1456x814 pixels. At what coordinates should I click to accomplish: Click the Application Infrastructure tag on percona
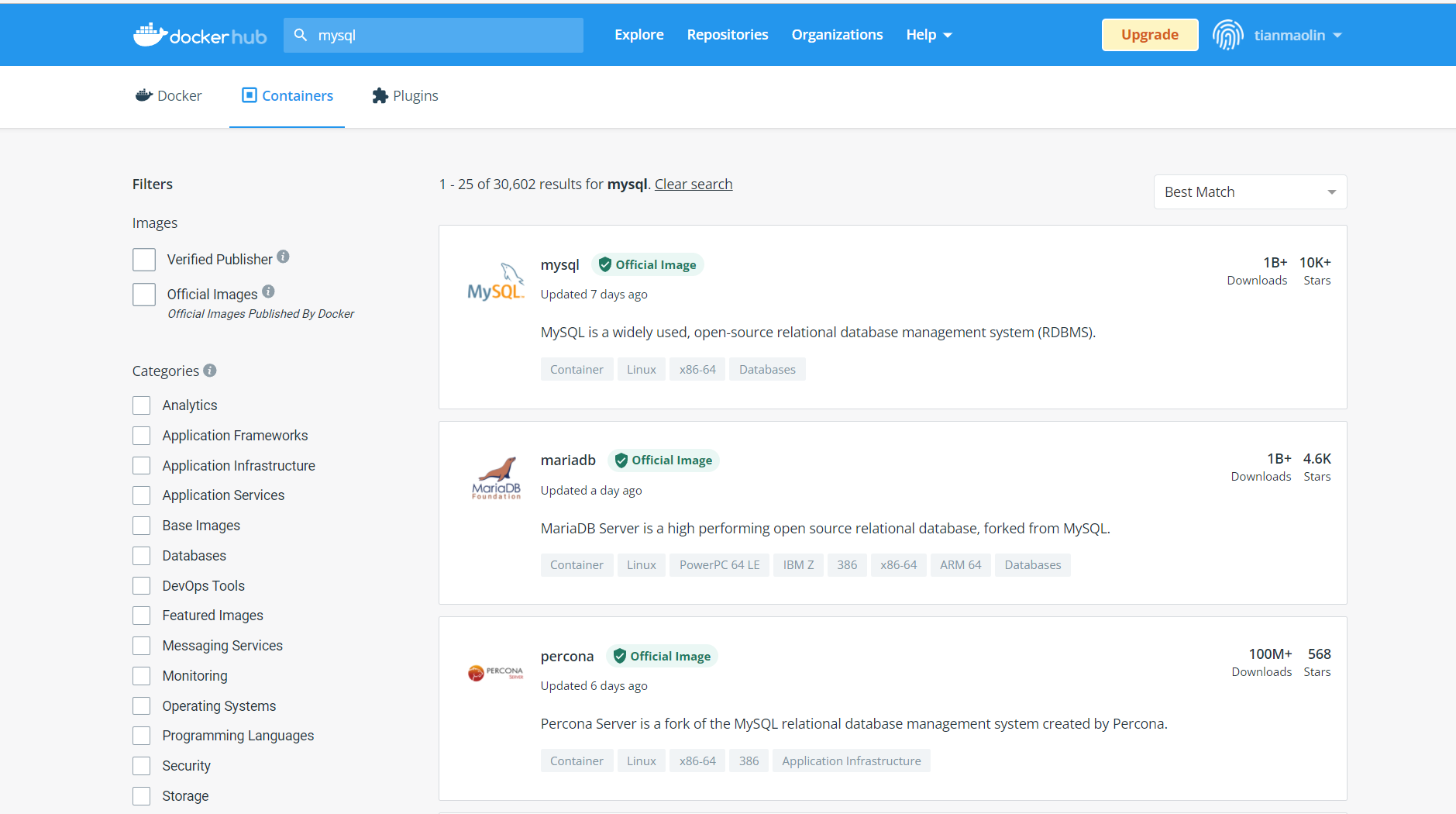coord(852,761)
